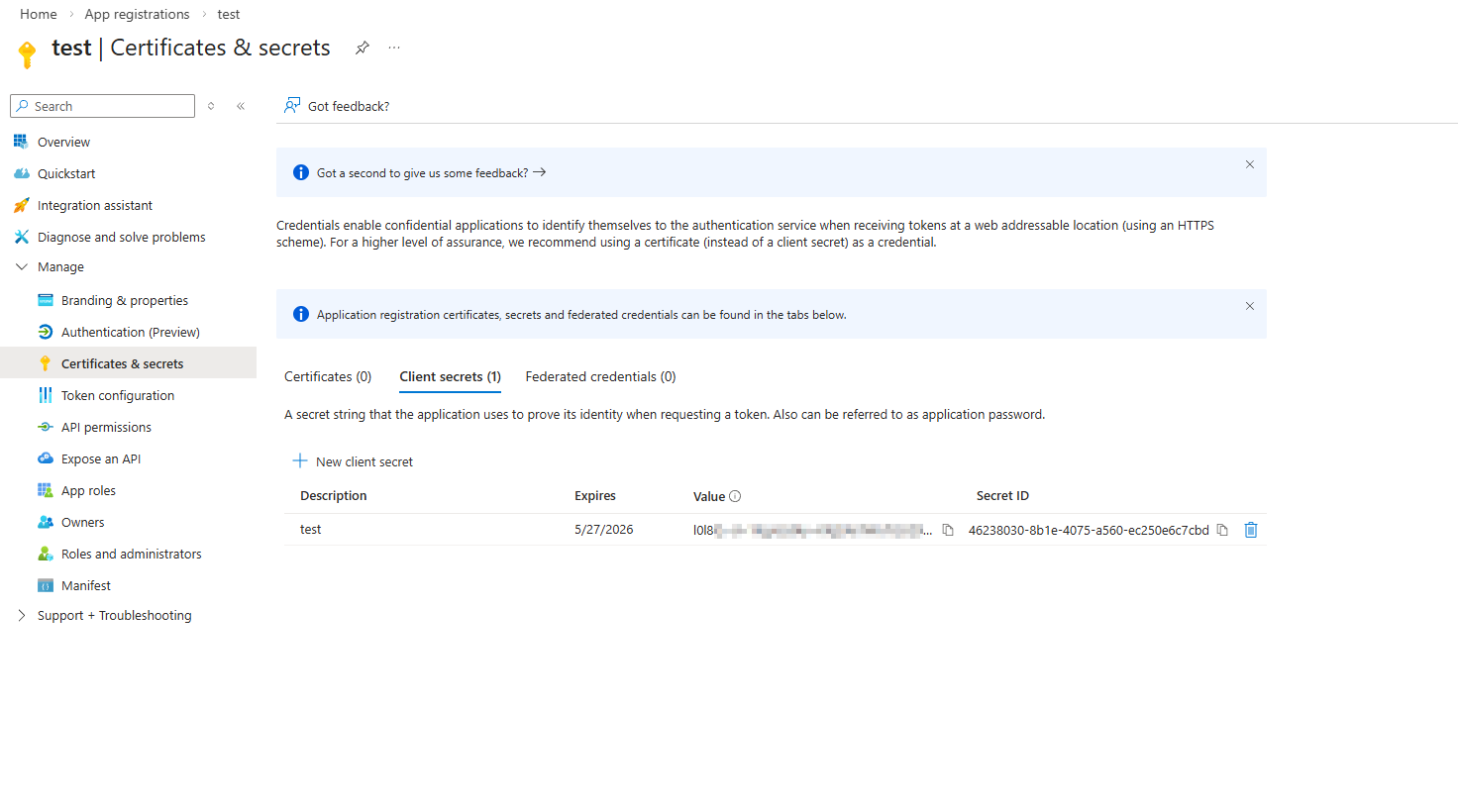Pin the Certificates & secrets page
The width and height of the screenshot is (1458, 812).
(x=362, y=47)
